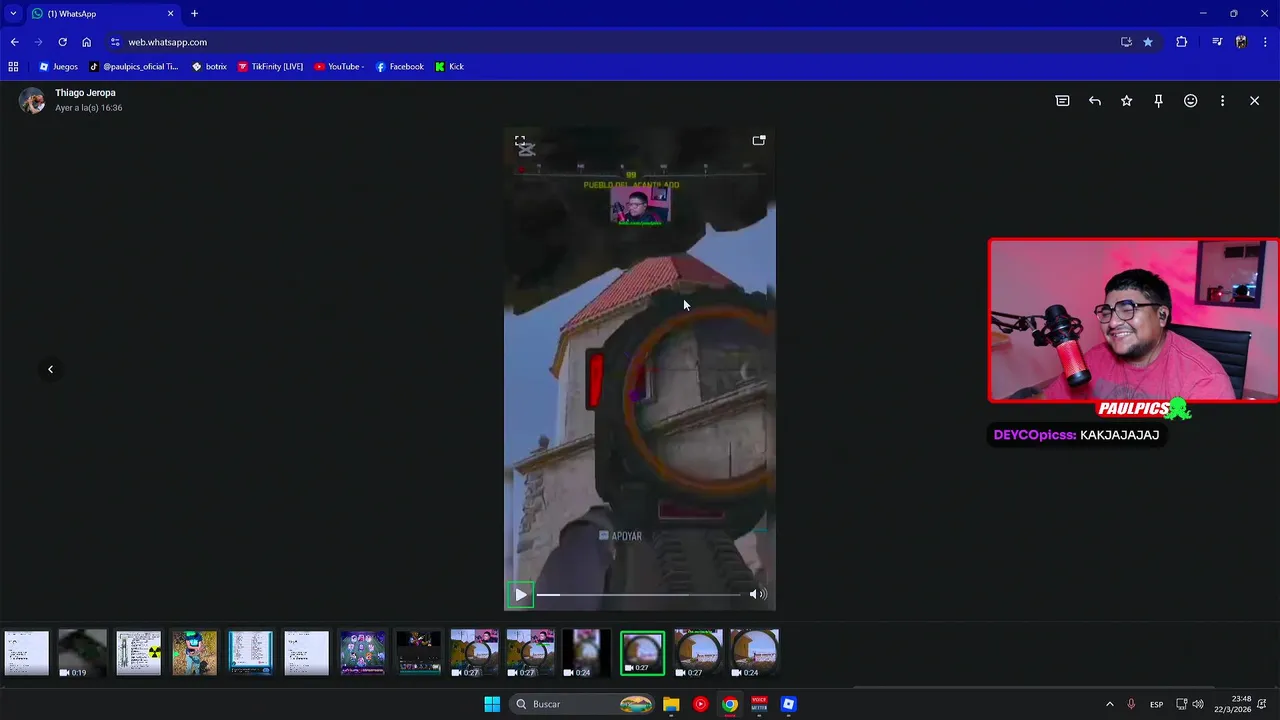Screen dimensions: 1280x720
Task: Open the botrix bookmark
Action: [209, 67]
